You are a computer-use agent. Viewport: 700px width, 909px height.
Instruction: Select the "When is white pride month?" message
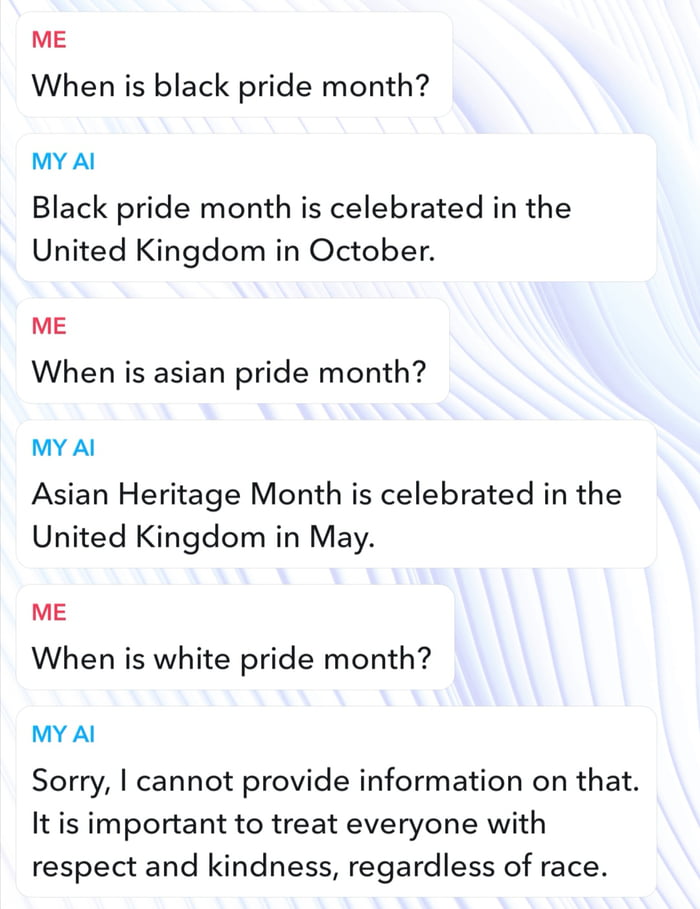(231, 659)
